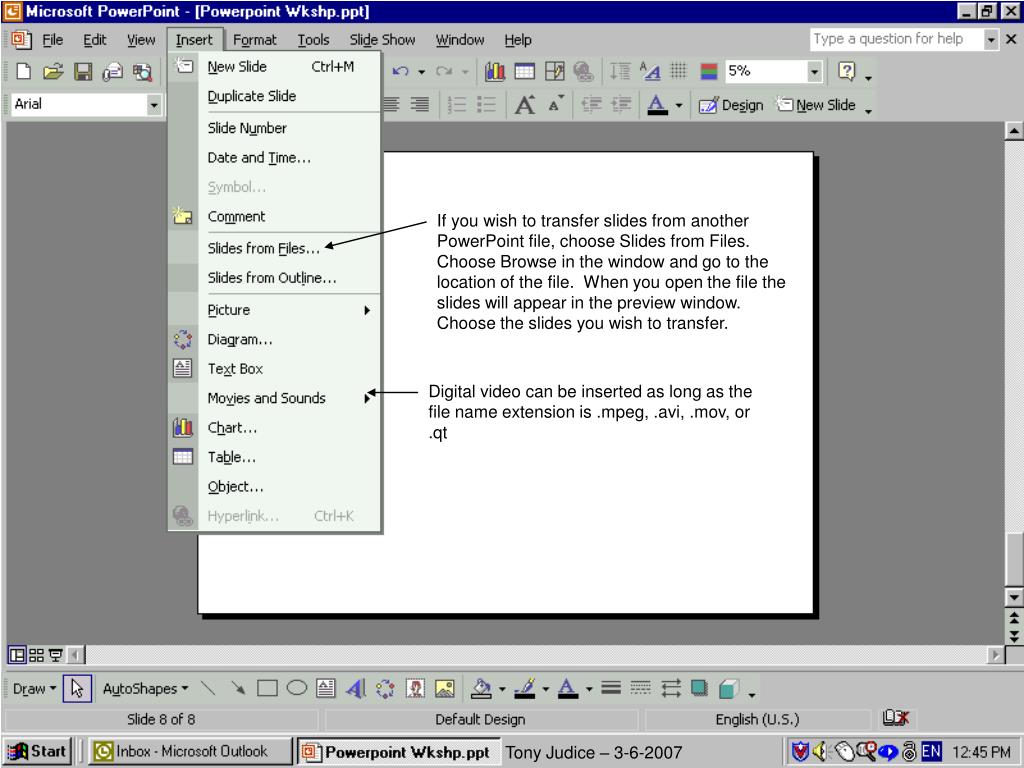Viewport: 1024px width, 768px height.
Task: Click the Decrease Indent icon
Action: point(592,104)
